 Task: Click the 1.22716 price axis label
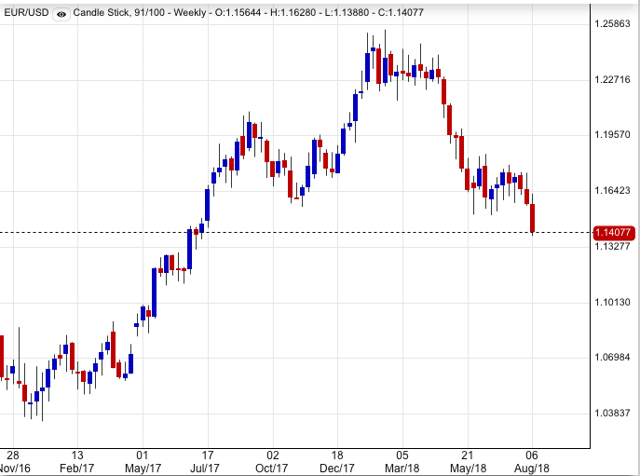click(613, 80)
